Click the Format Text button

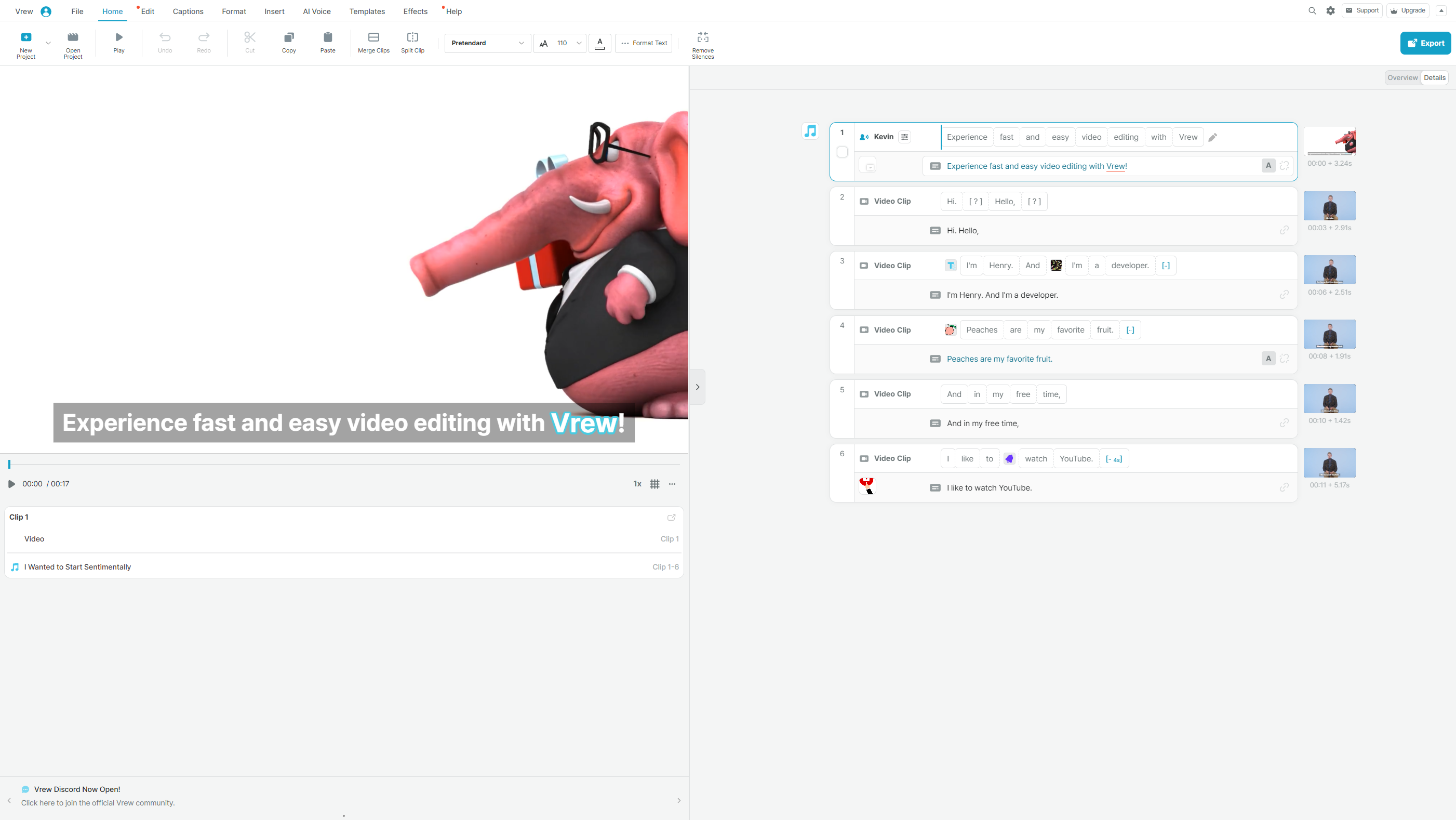coord(644,43)
